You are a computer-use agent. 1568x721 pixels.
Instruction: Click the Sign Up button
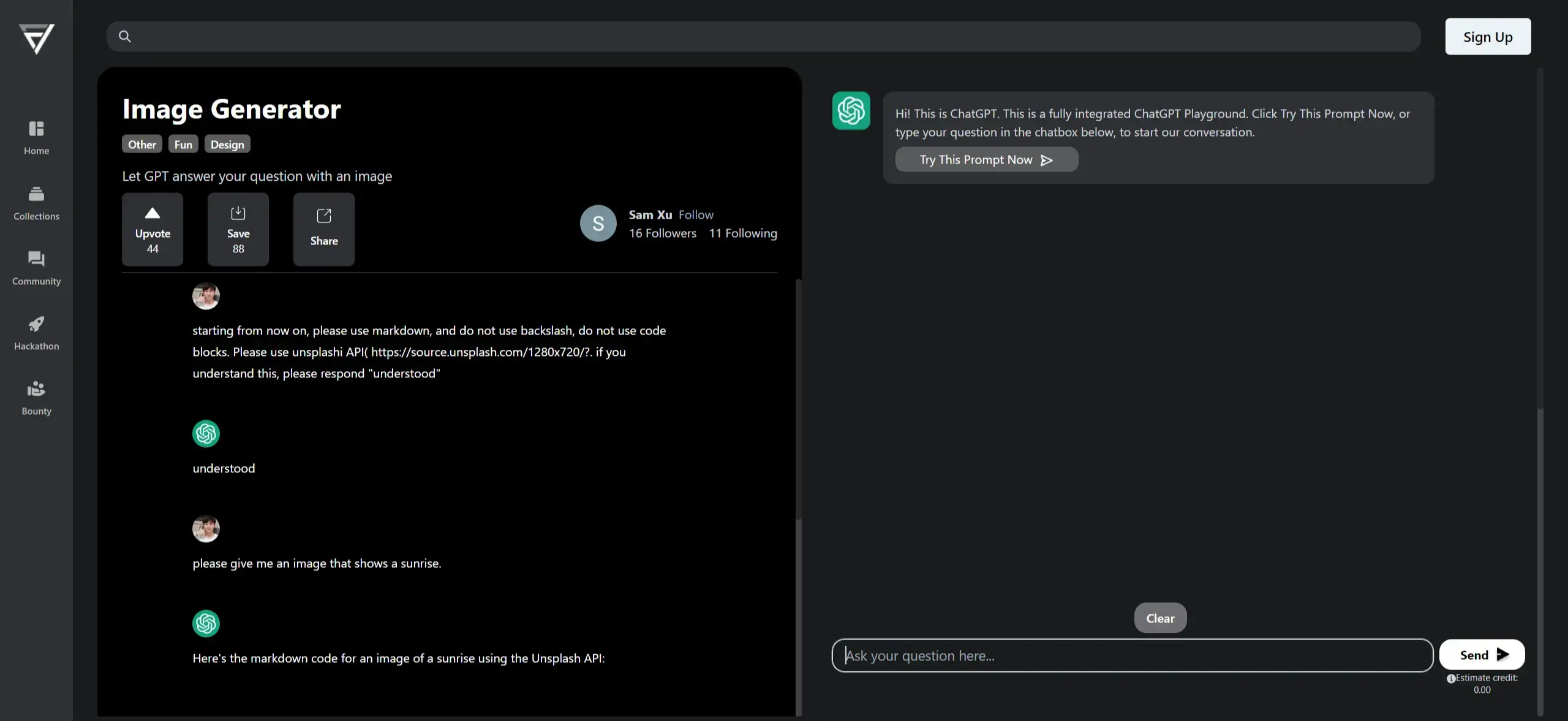(x=1488, y=37)
